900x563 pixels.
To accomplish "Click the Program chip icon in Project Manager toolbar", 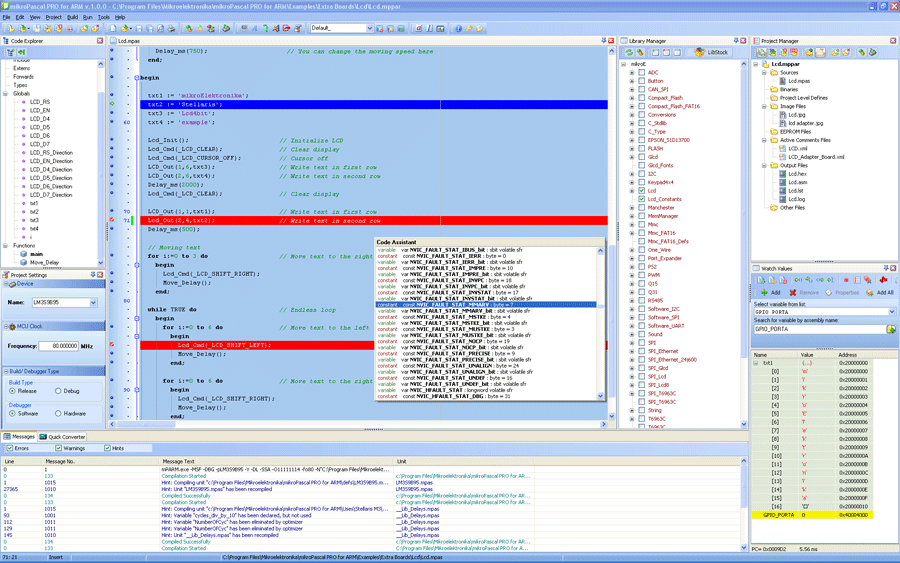I will pos(872,52).
